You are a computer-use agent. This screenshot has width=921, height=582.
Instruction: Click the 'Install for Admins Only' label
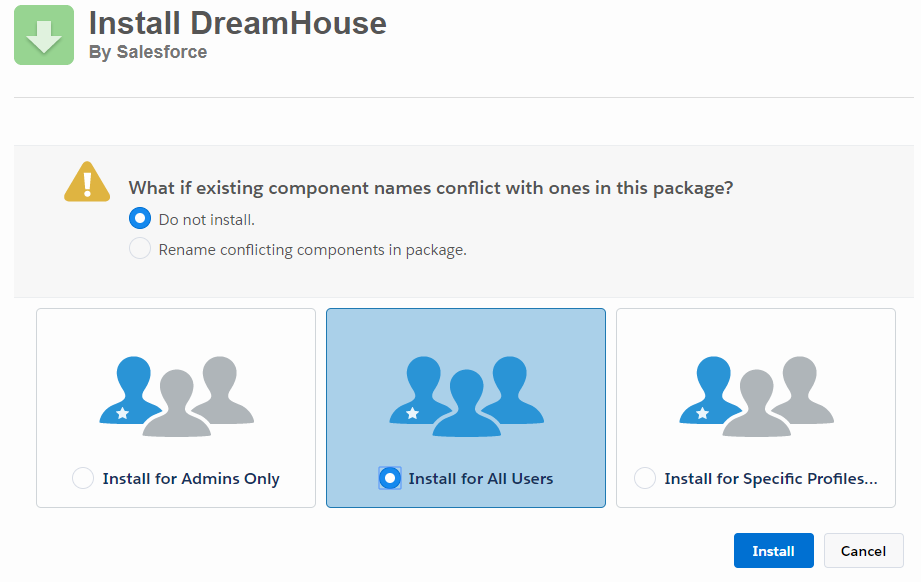coord(191,479)
